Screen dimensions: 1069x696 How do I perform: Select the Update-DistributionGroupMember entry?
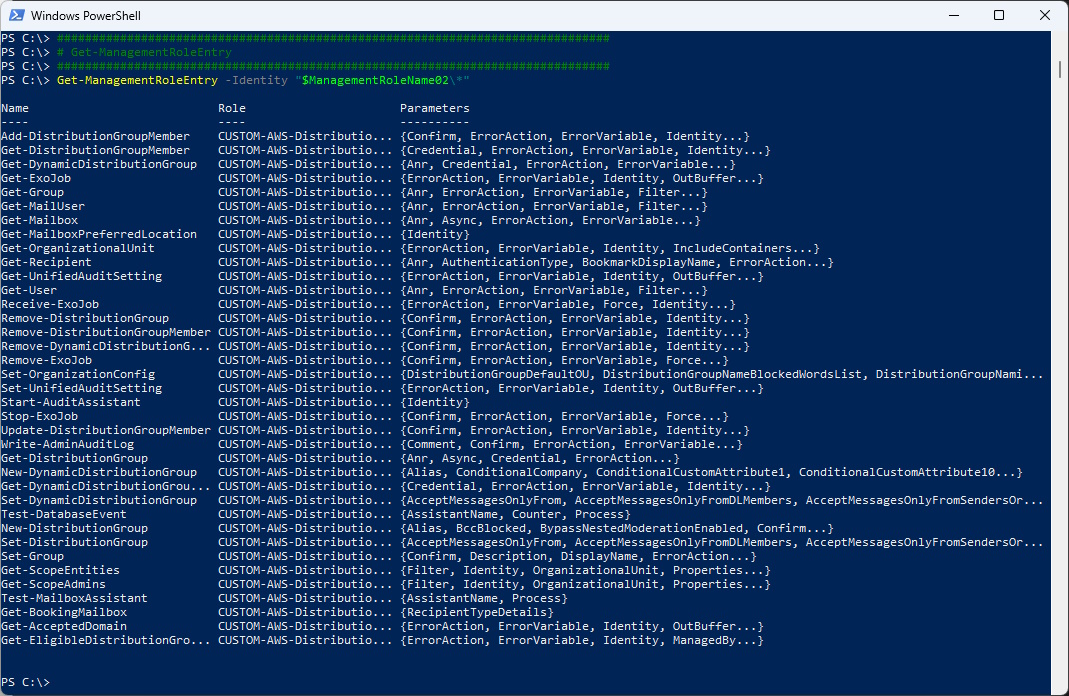pos(106,430)
